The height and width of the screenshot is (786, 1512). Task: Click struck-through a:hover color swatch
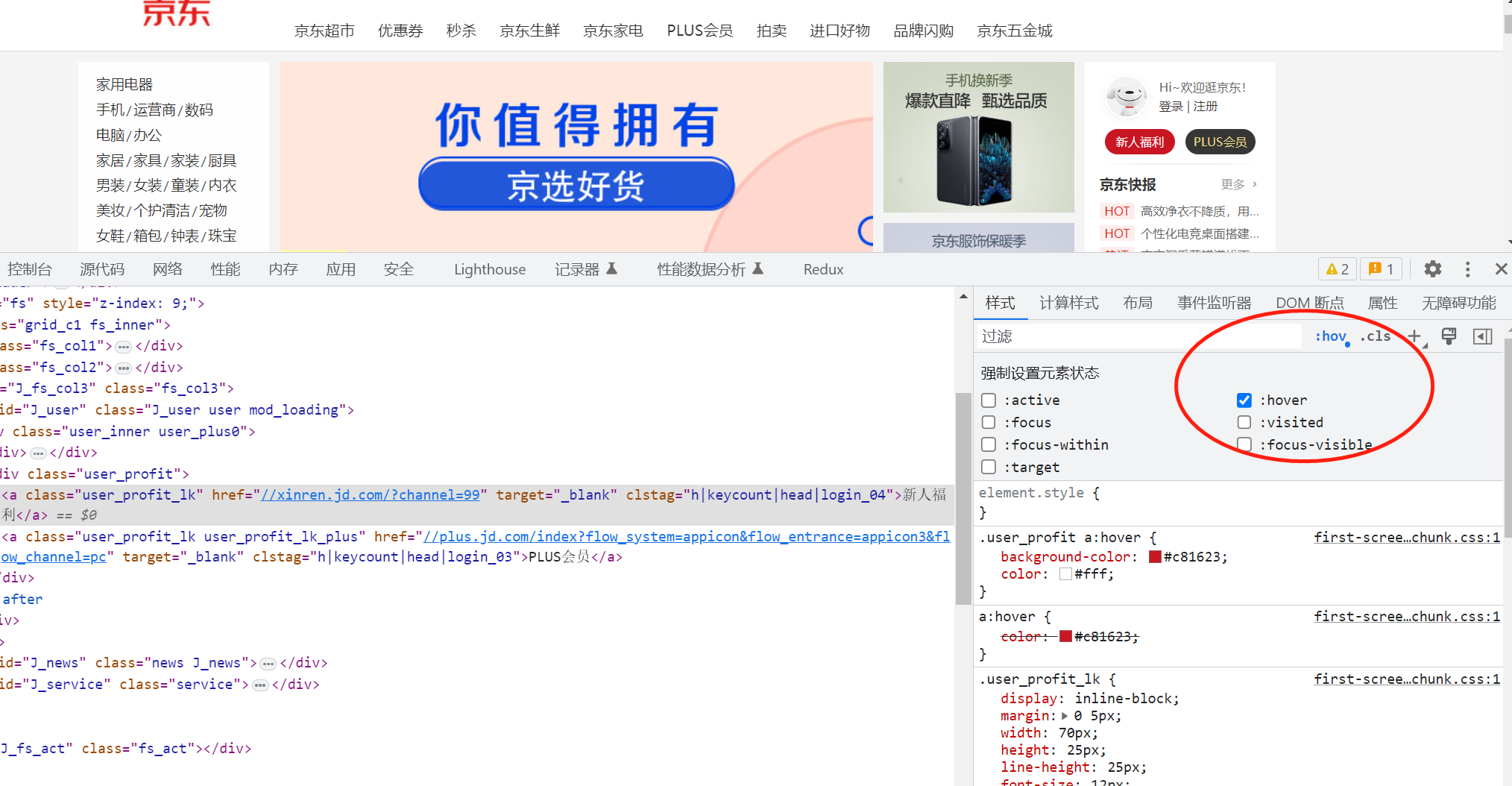click(1065, 637)
